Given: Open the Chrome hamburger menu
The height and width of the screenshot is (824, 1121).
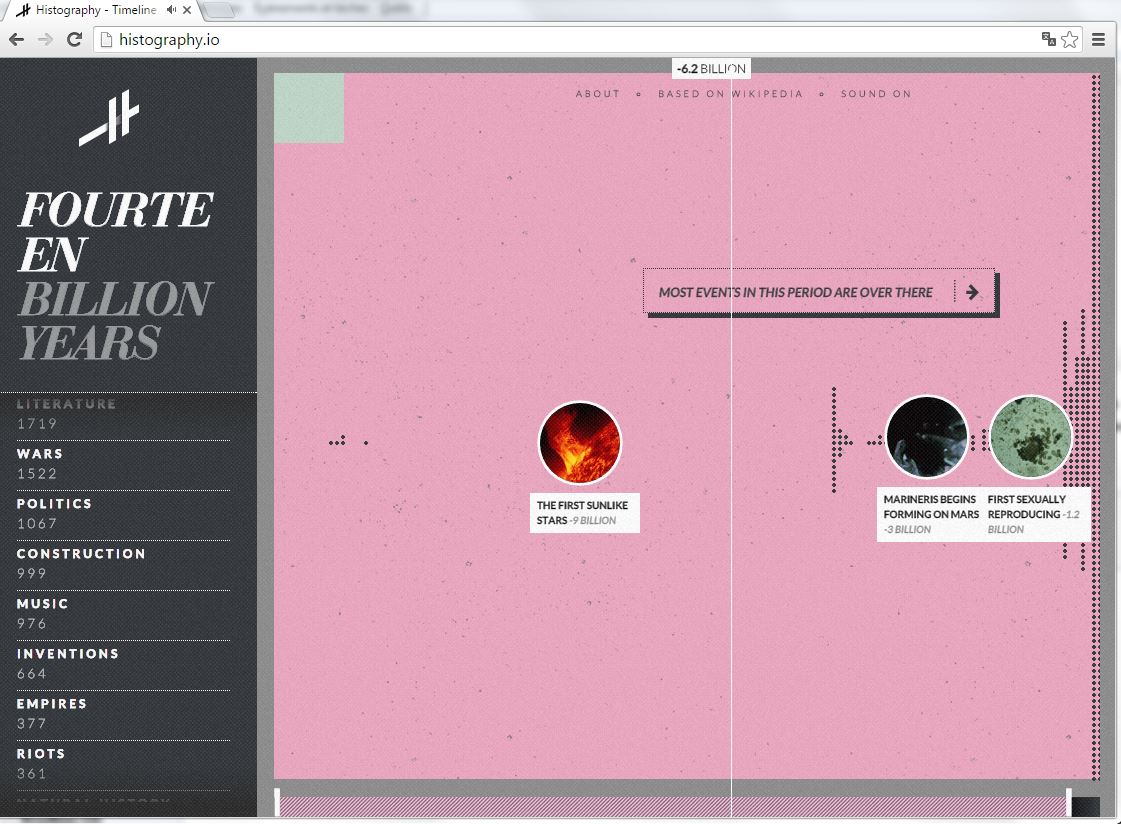Looking at the screenshot, I should (x=1098, y=40).
